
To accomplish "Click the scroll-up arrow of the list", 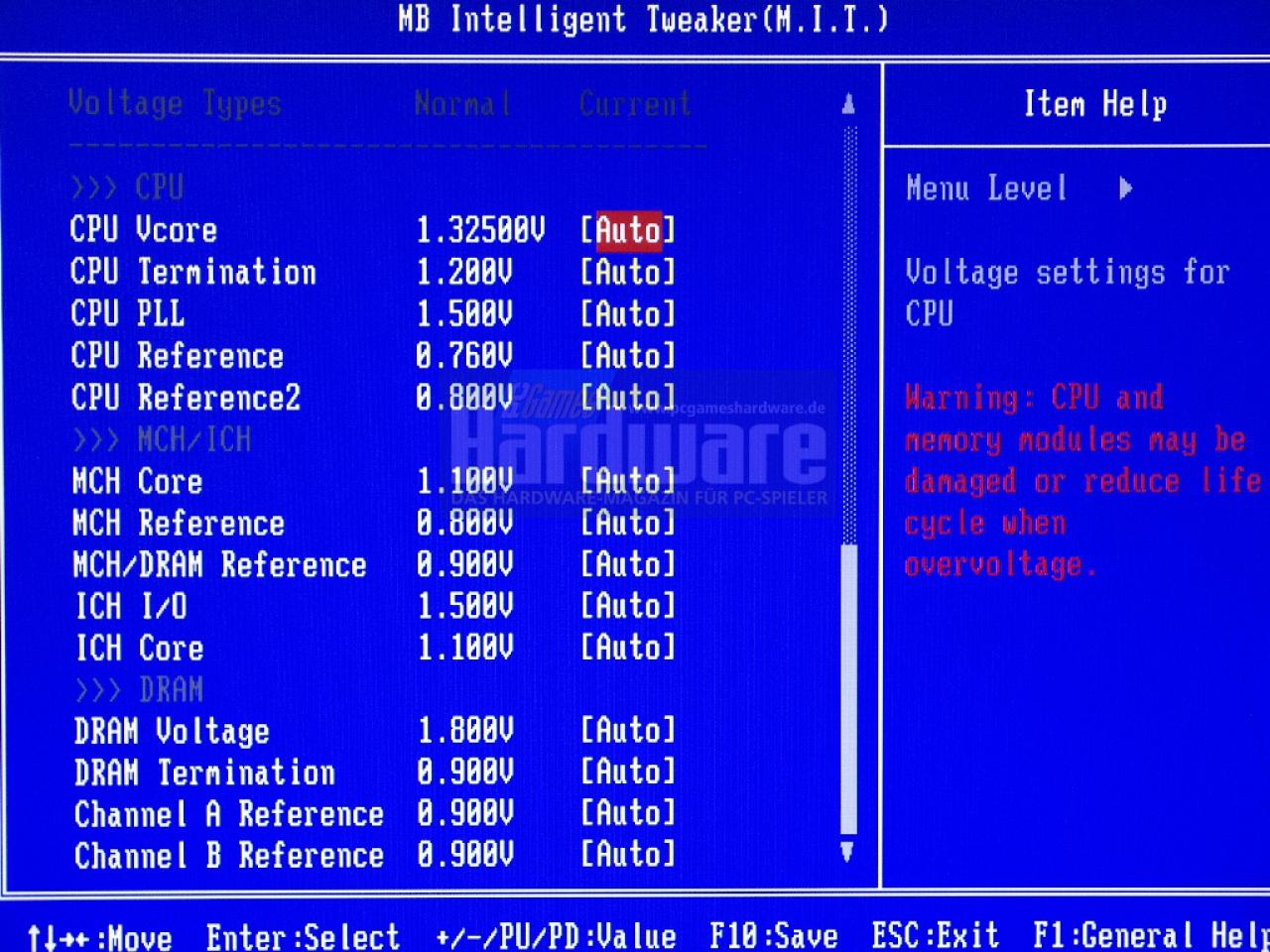I will [x=848, y=103].
